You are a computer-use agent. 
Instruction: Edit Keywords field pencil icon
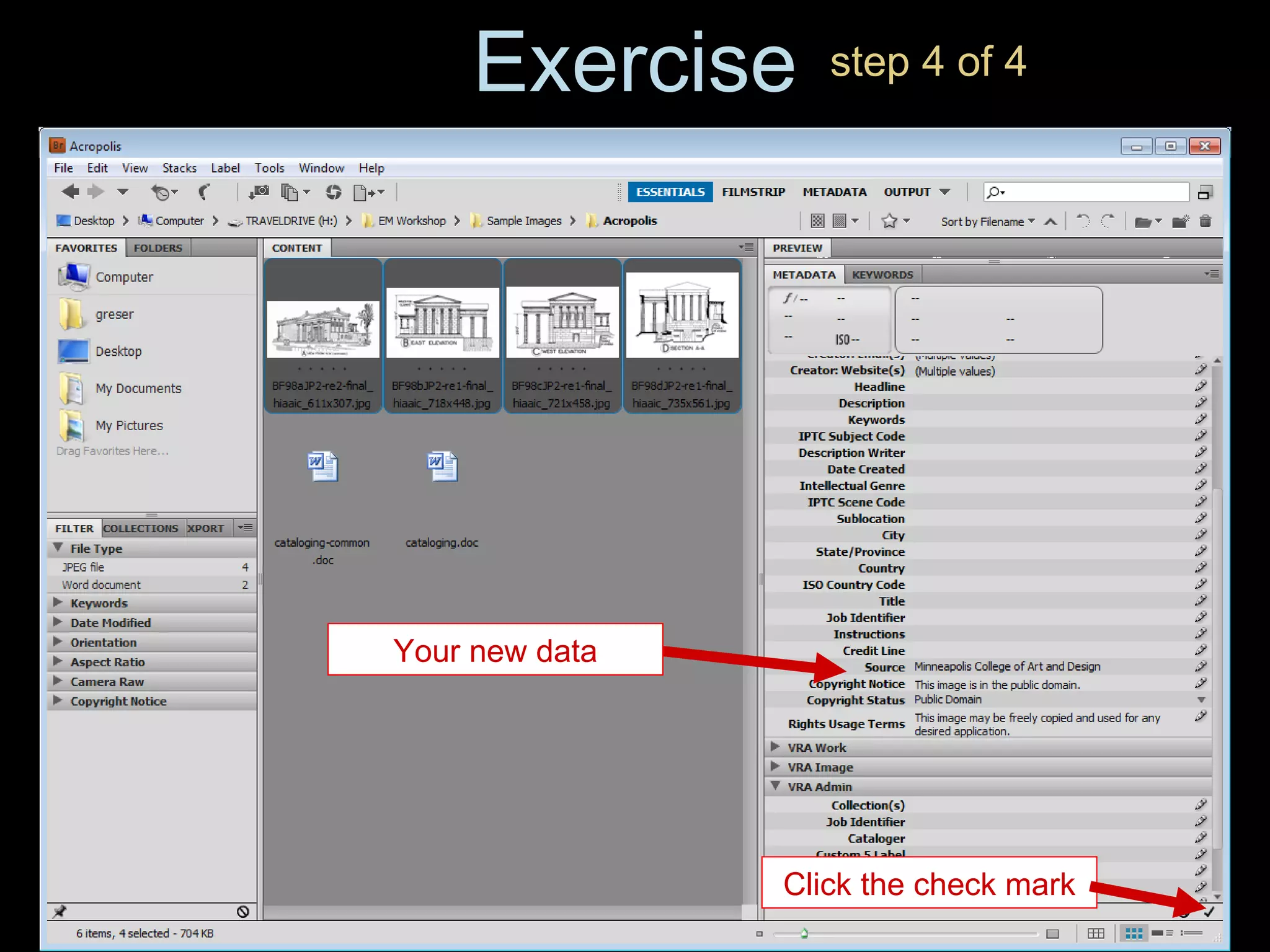(1201, 419)
